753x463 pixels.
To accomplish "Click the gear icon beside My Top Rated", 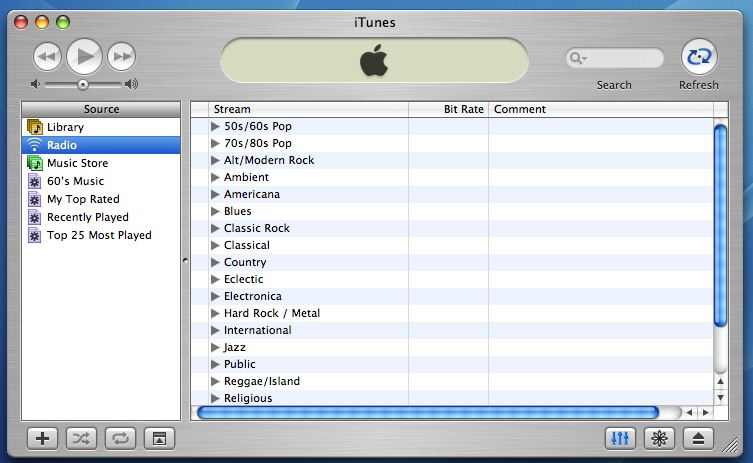I will click(x=34, y=199).
